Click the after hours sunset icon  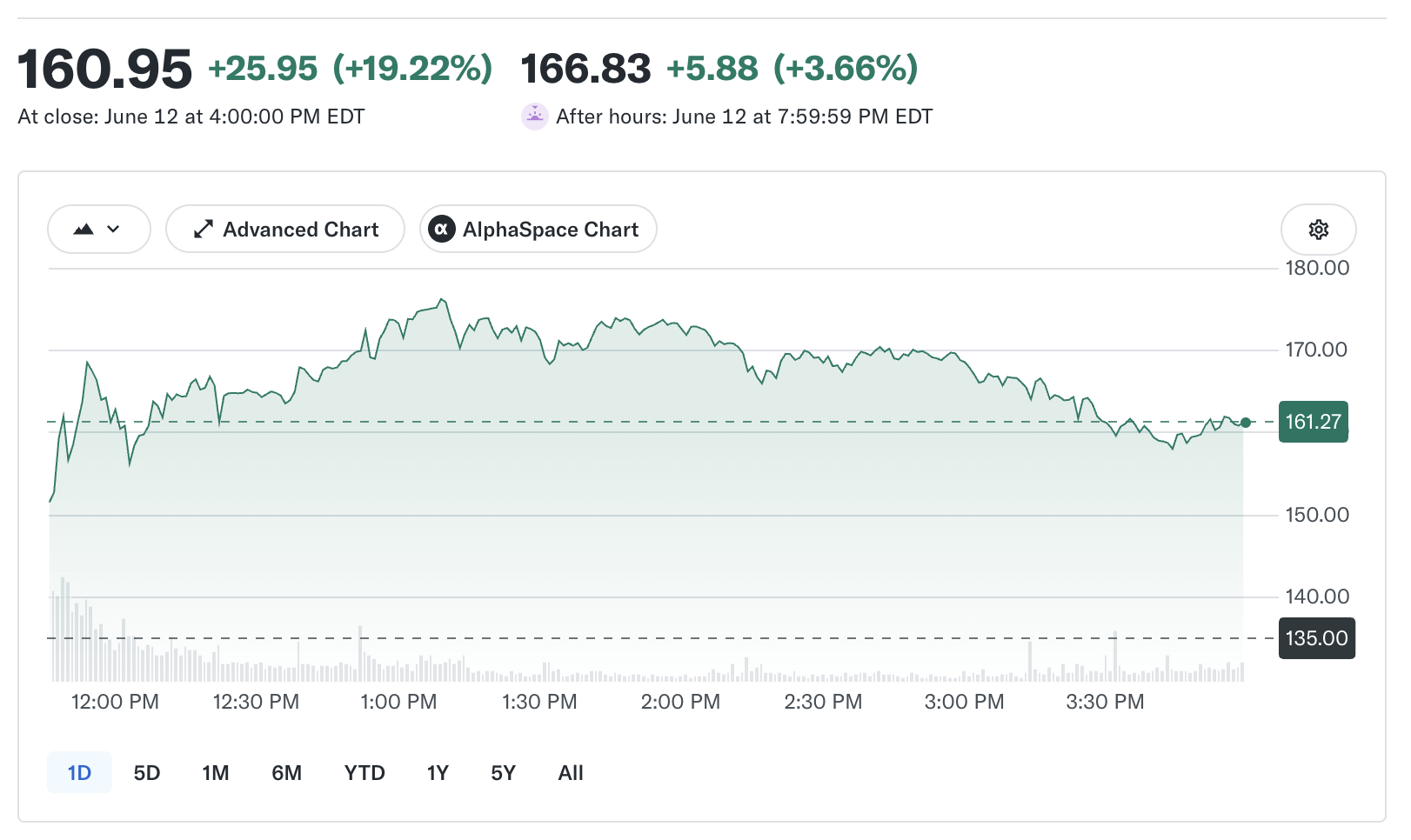[534, 117]
